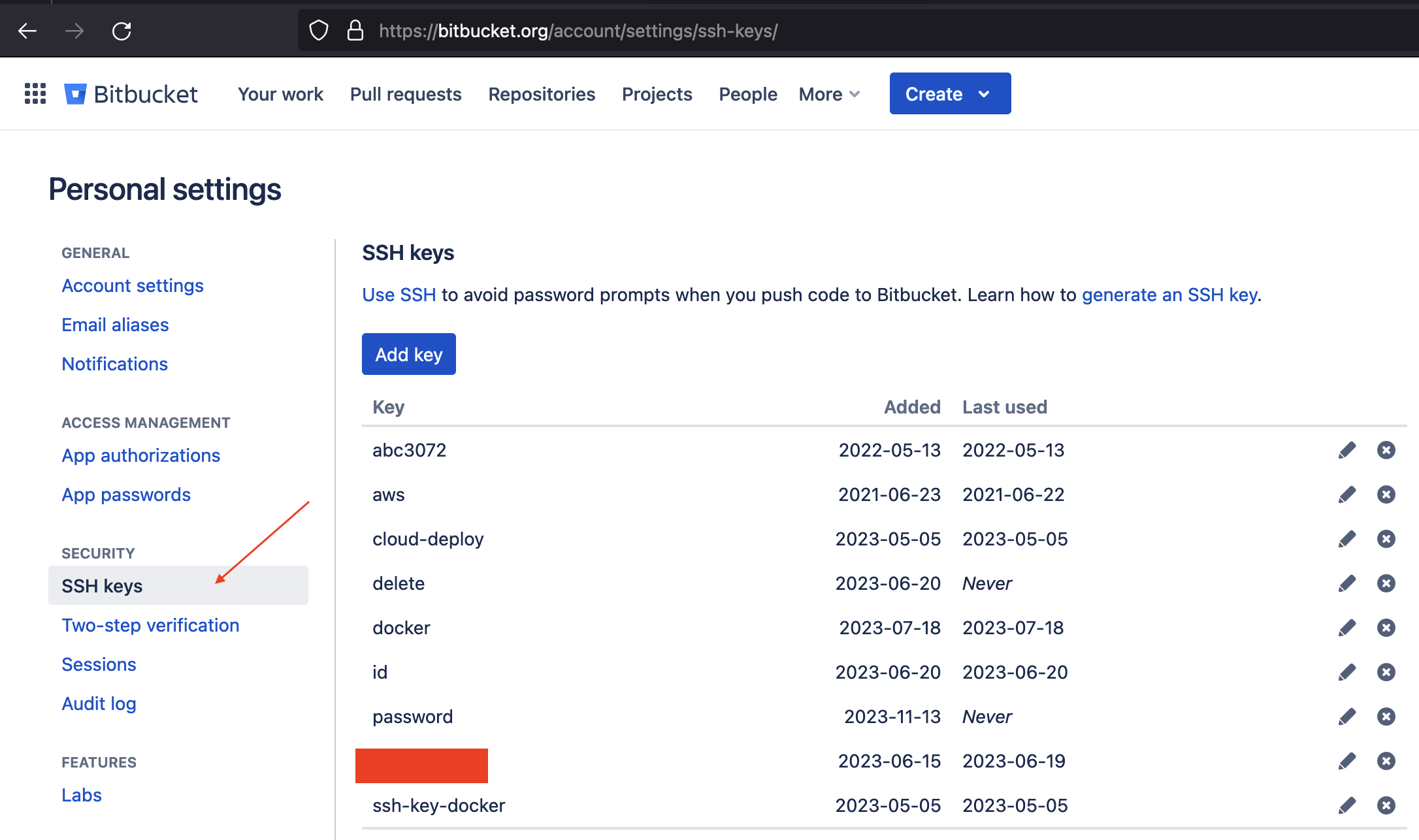Go to Repositories in top navigation

click(541, 94)
